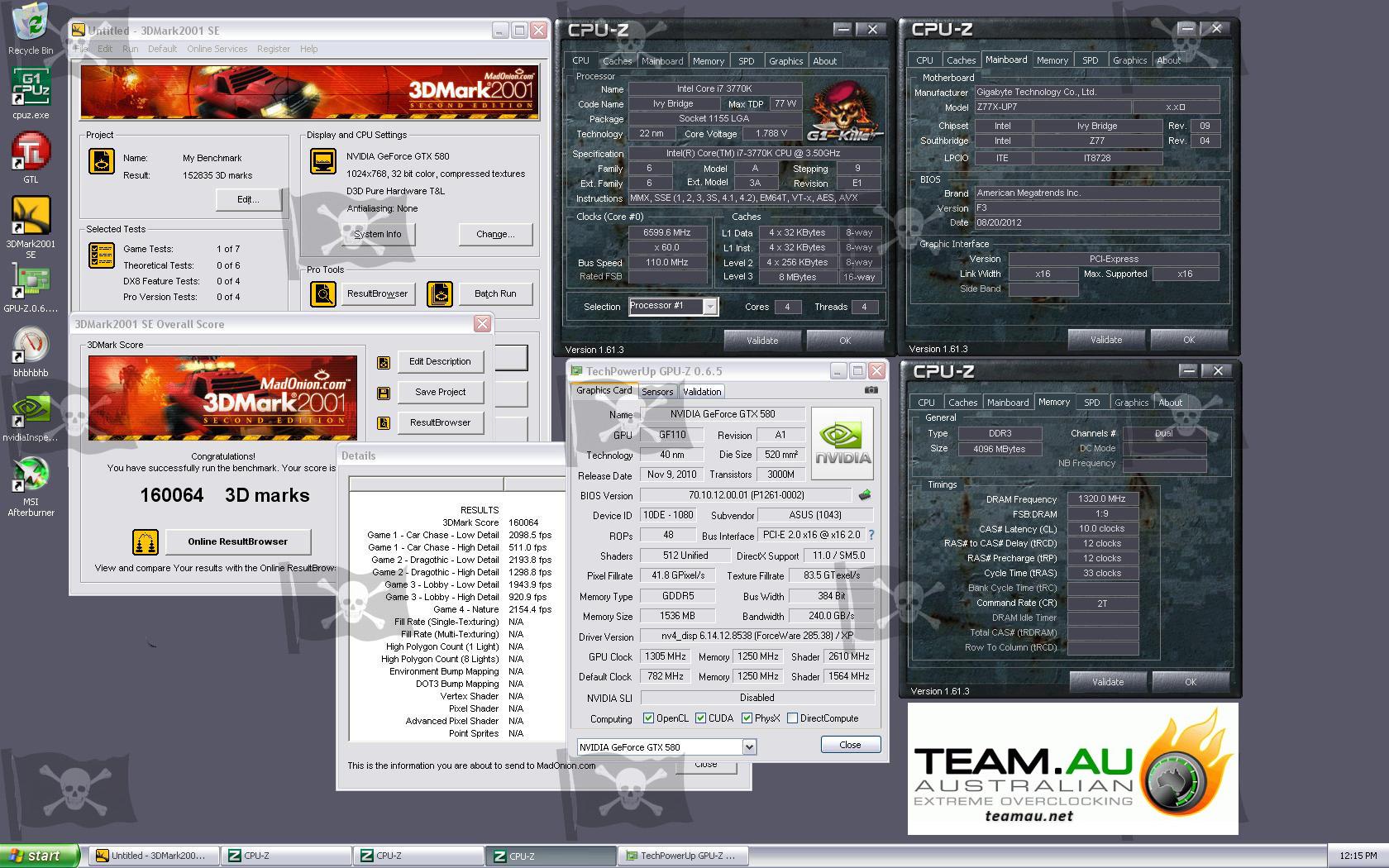This screenshot has height=868, width=1389.
Task: Open the Help menu in 3DMark2001
Action: click(309, 49)
